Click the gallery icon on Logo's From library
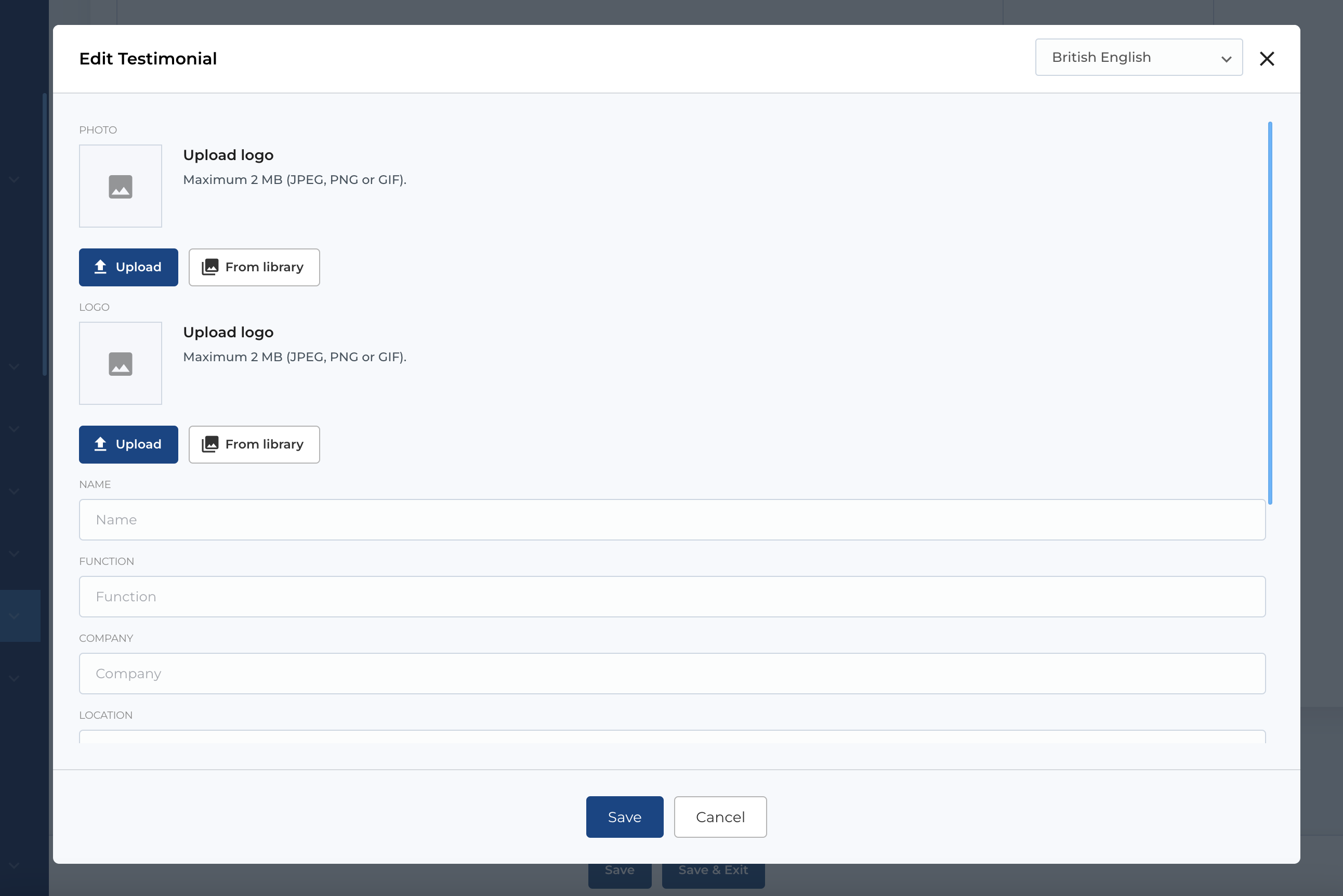The height and width of the screenshot is (896, 1343). click(210, 444)
